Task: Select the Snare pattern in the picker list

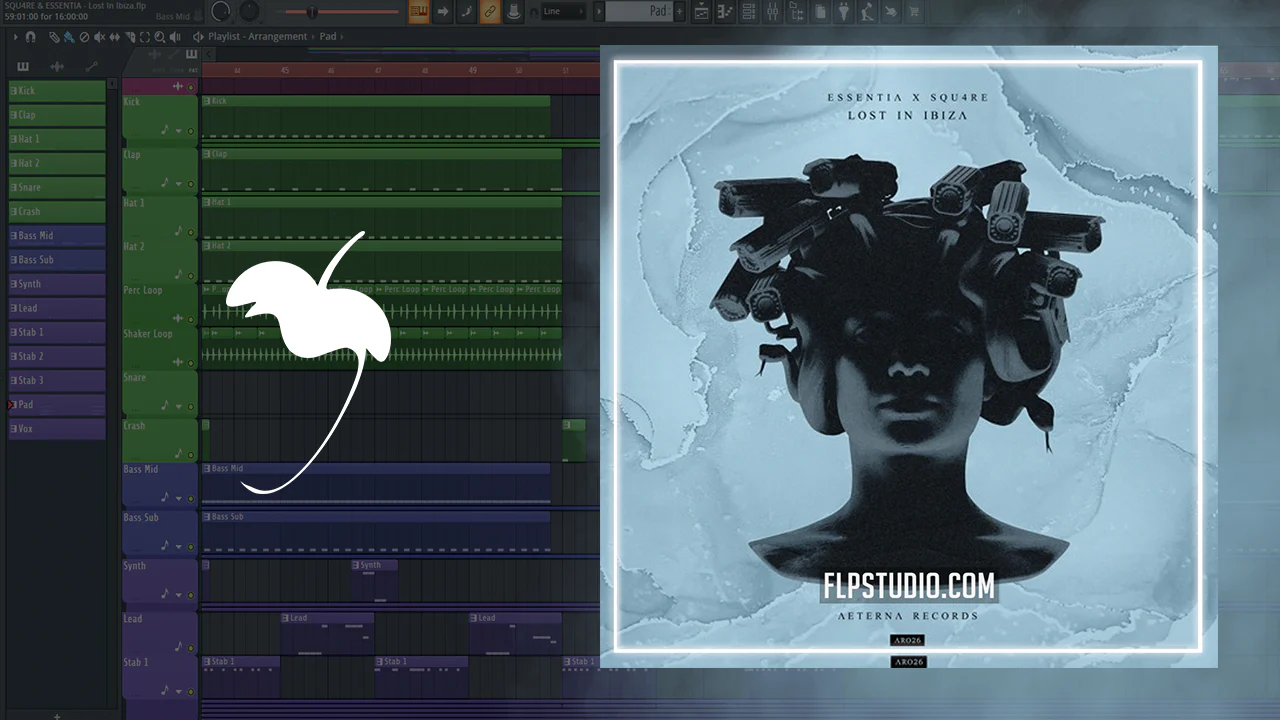Action: (57, 187)
